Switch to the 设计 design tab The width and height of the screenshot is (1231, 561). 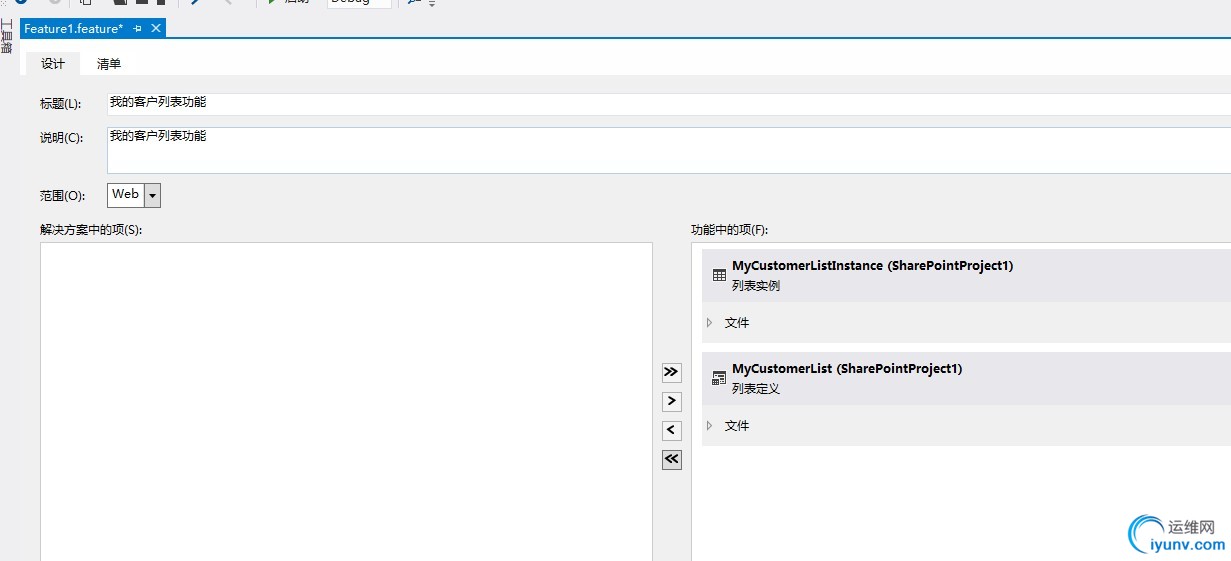pos(53,64)
